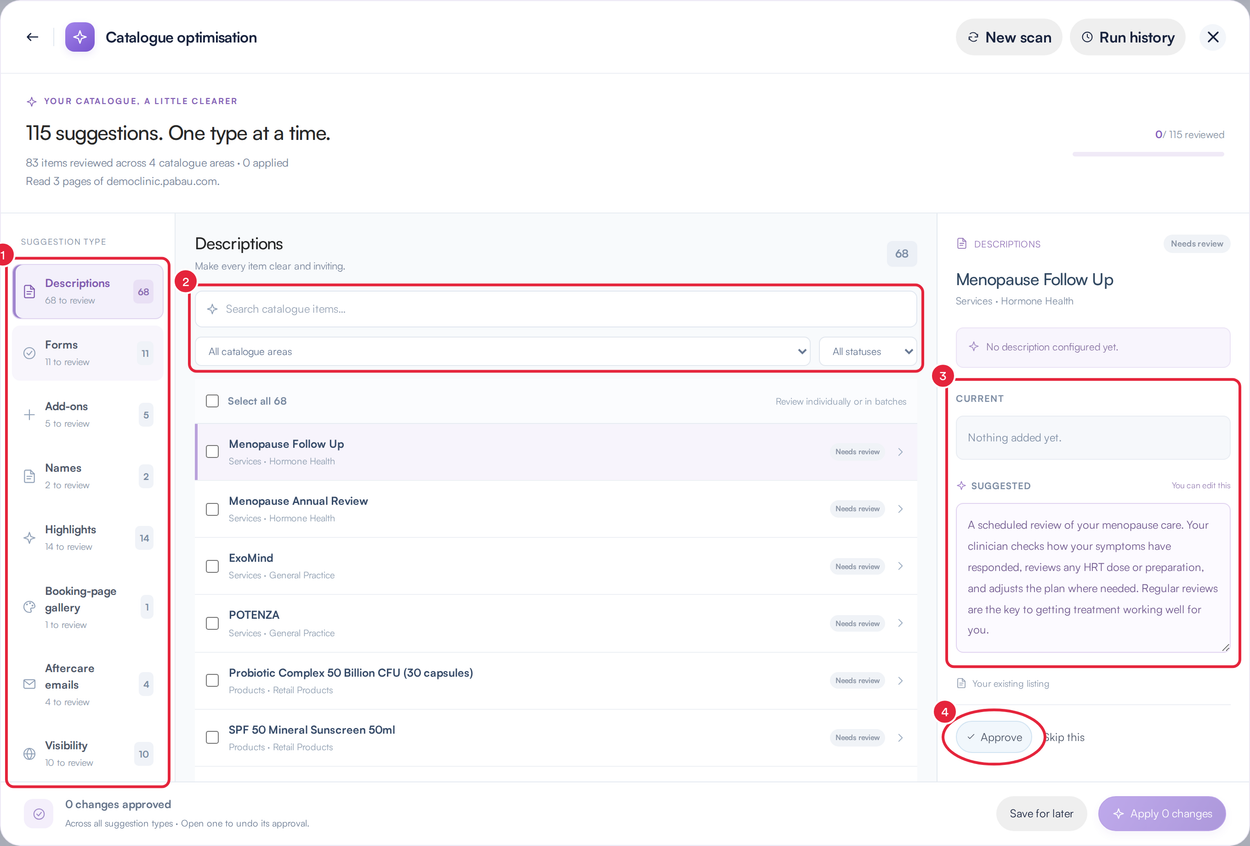Expand Menopause Annual Review row chevron
1250x846 pixels.
tap(900, 509)
